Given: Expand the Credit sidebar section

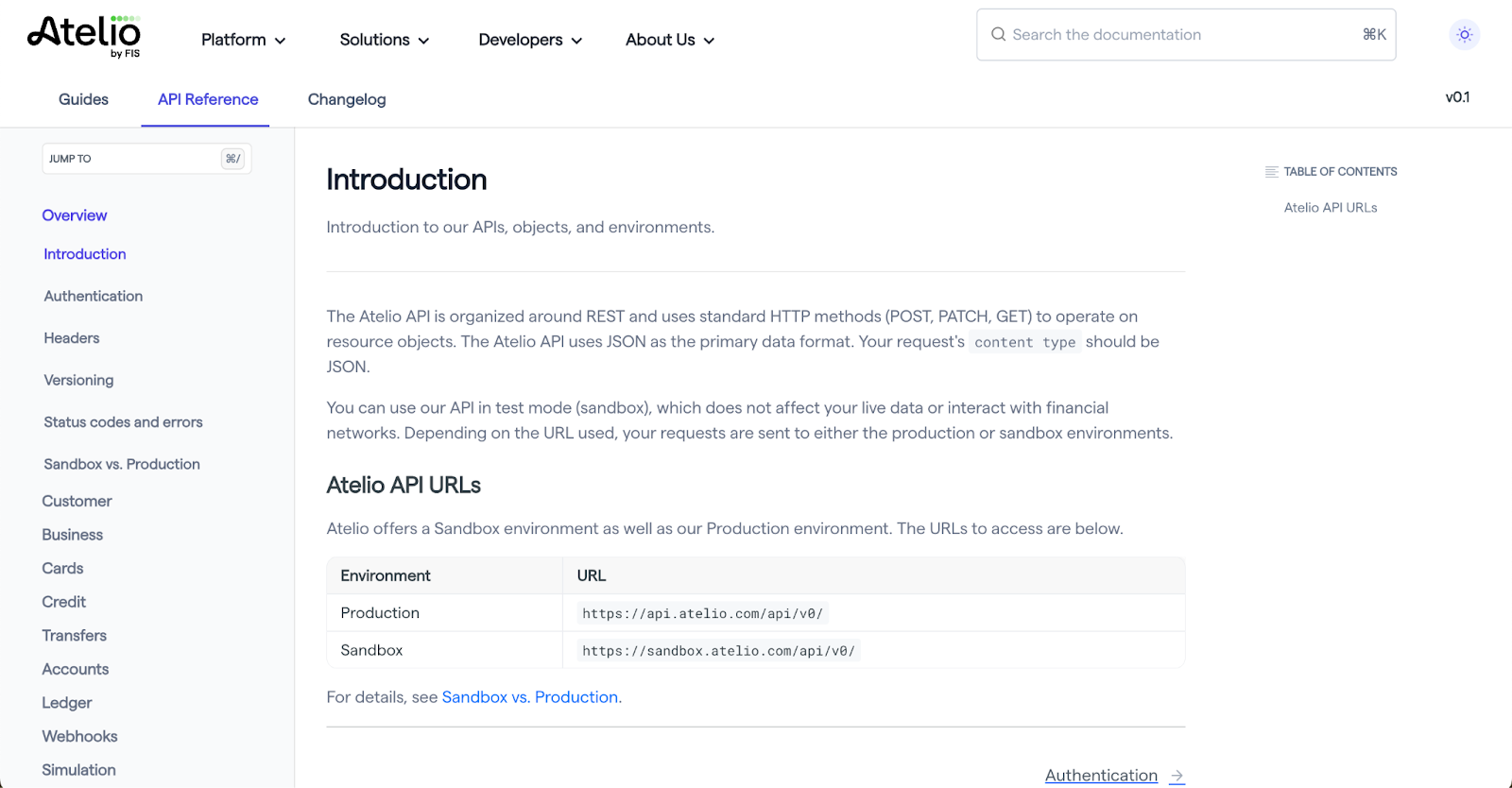Looking at the screenshot, I should pyautogui.click(x=63, y=602).
